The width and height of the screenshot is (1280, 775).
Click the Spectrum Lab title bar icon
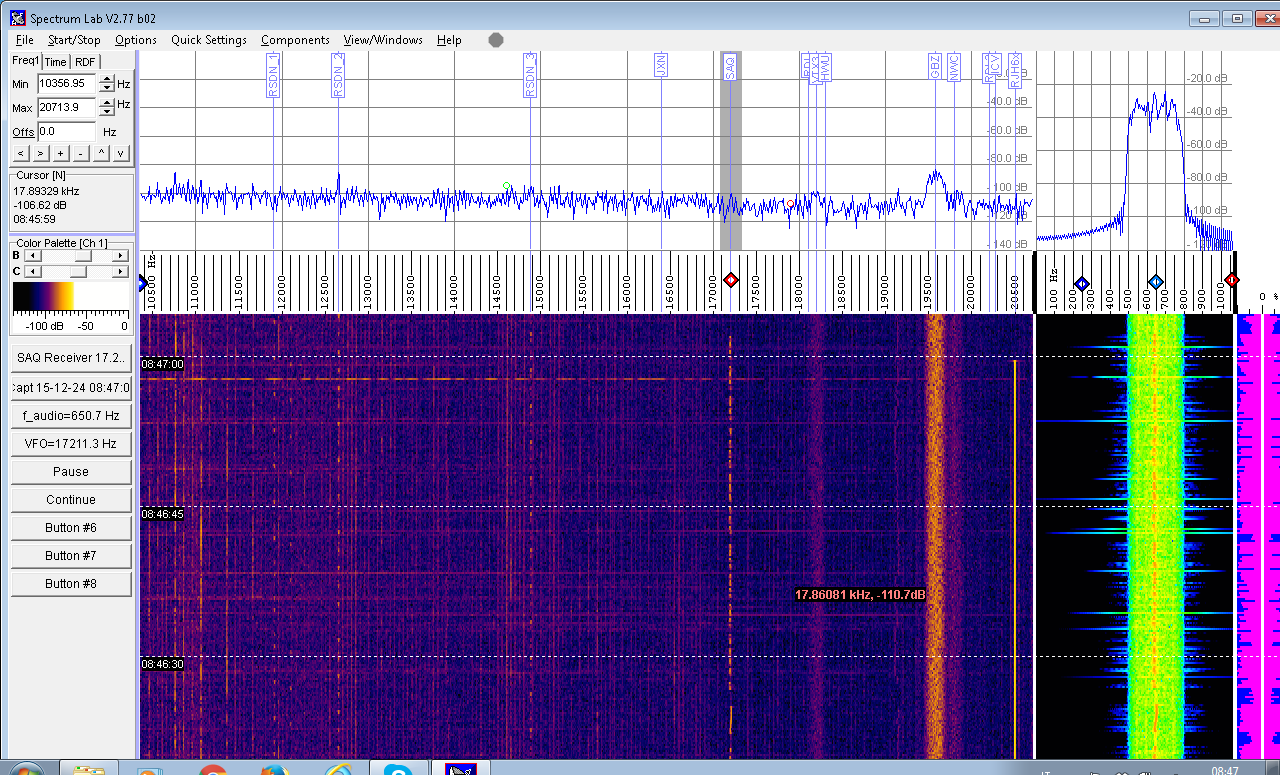pyautogui.click(x=17, y=18)
